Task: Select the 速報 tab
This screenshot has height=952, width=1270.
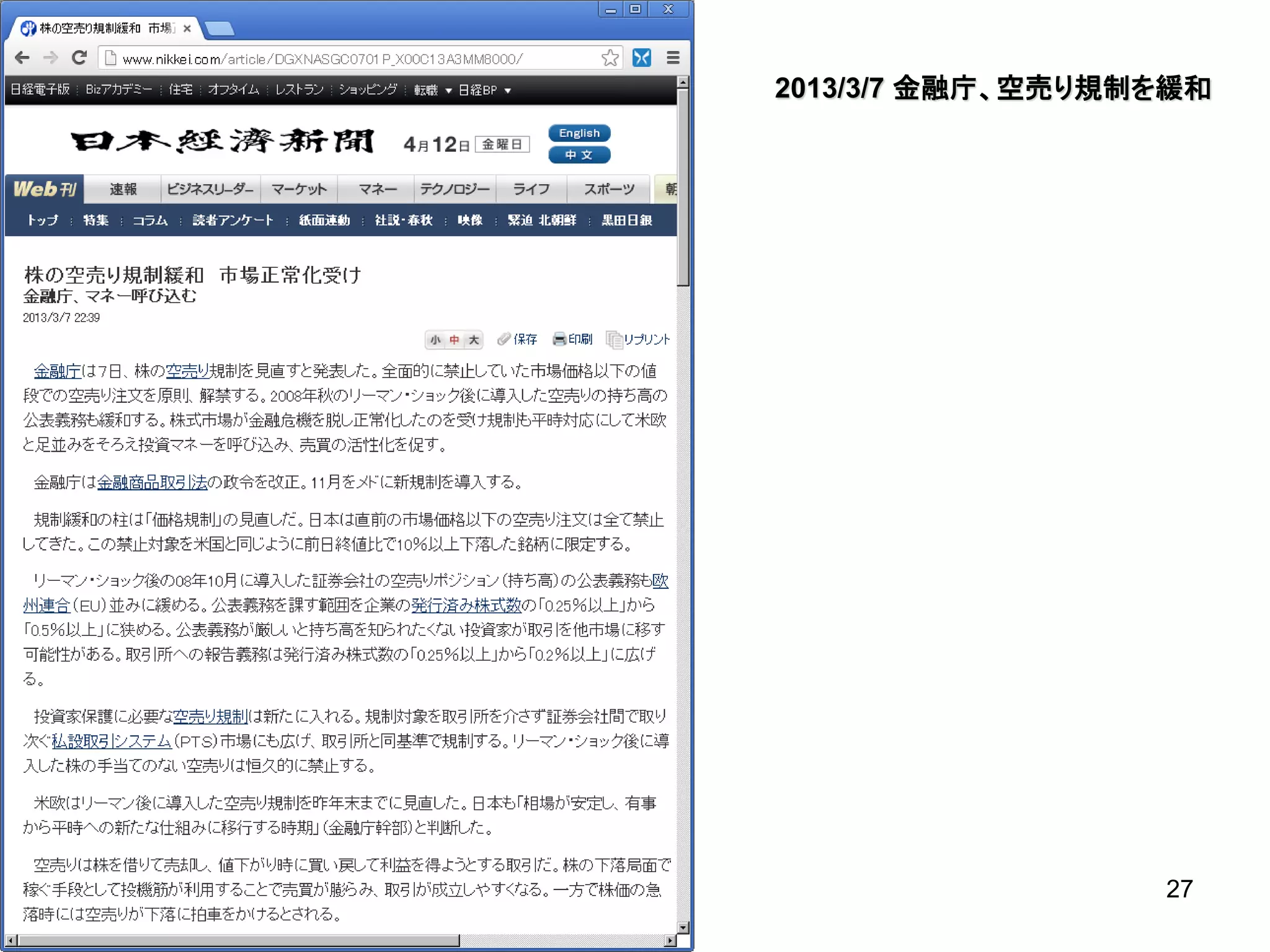Action: pyautogui.click(x=123, y=190)
